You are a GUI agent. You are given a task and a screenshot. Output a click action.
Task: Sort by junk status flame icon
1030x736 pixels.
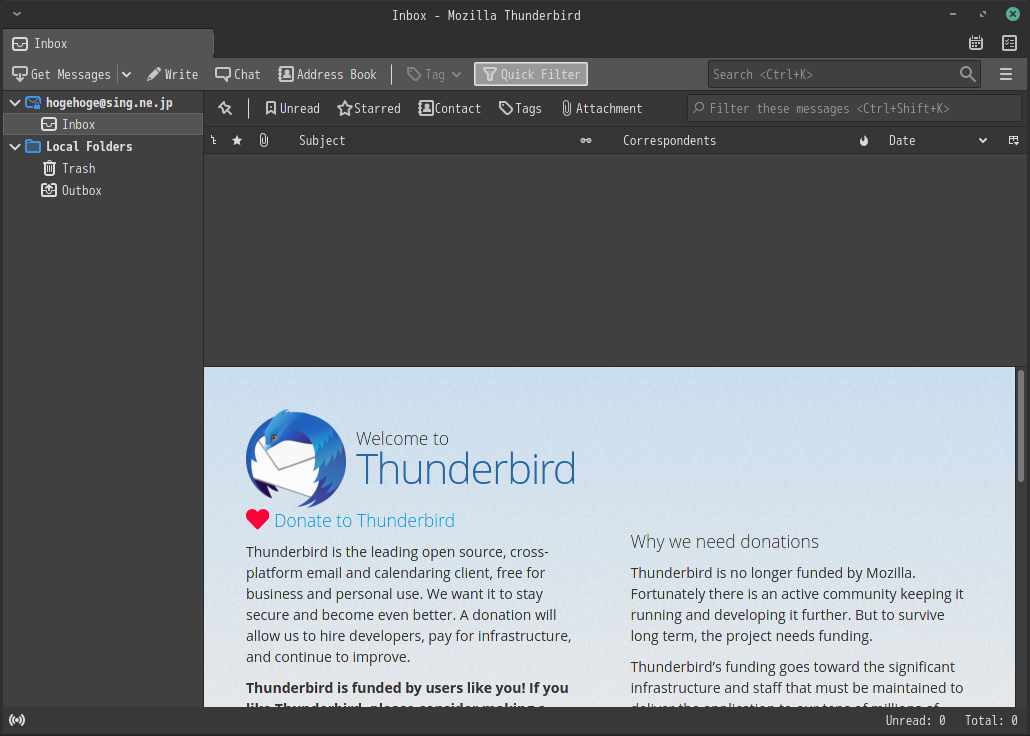point(864,140)
